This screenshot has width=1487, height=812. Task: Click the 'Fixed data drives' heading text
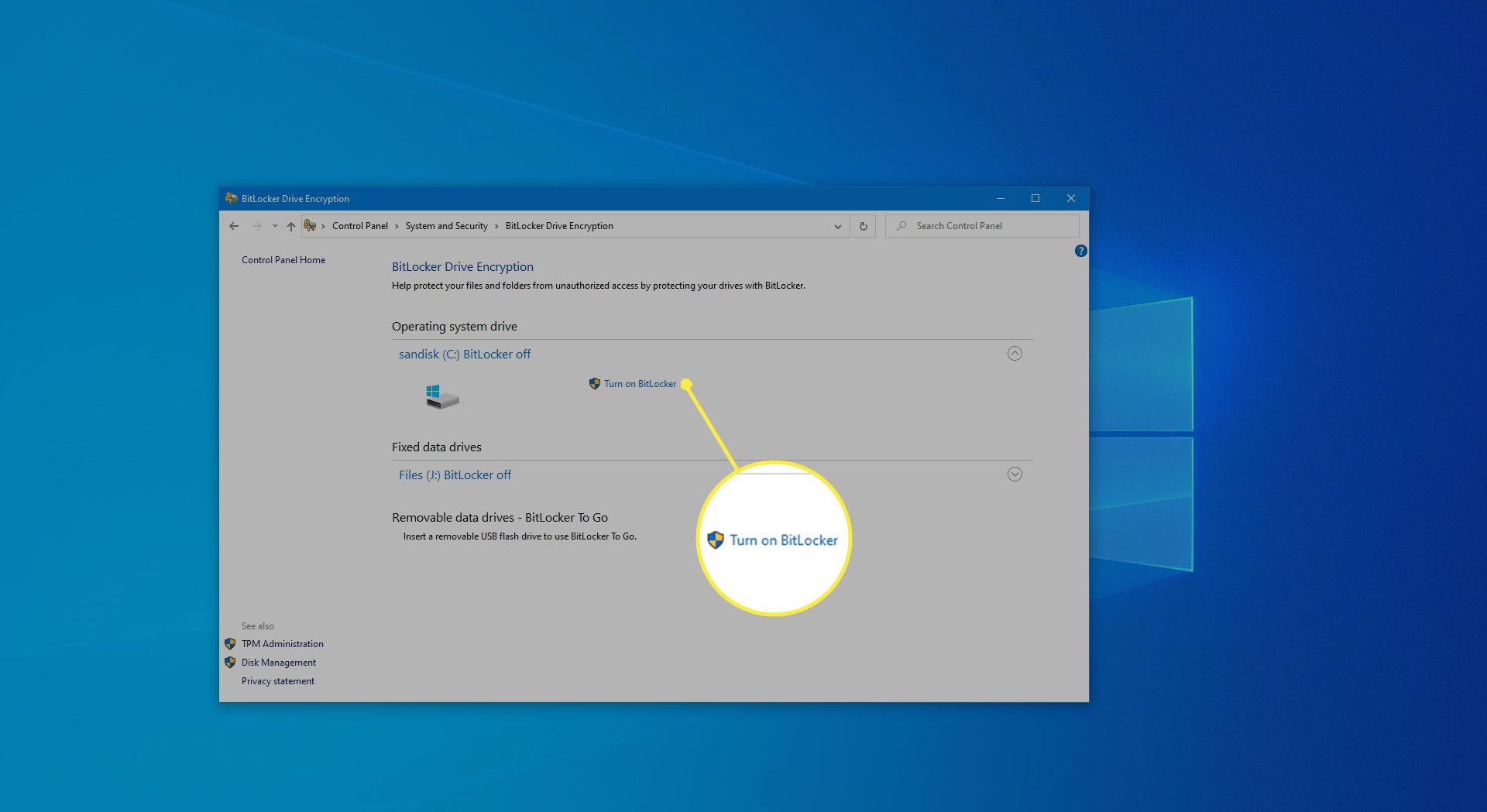(x=437, y=447)
